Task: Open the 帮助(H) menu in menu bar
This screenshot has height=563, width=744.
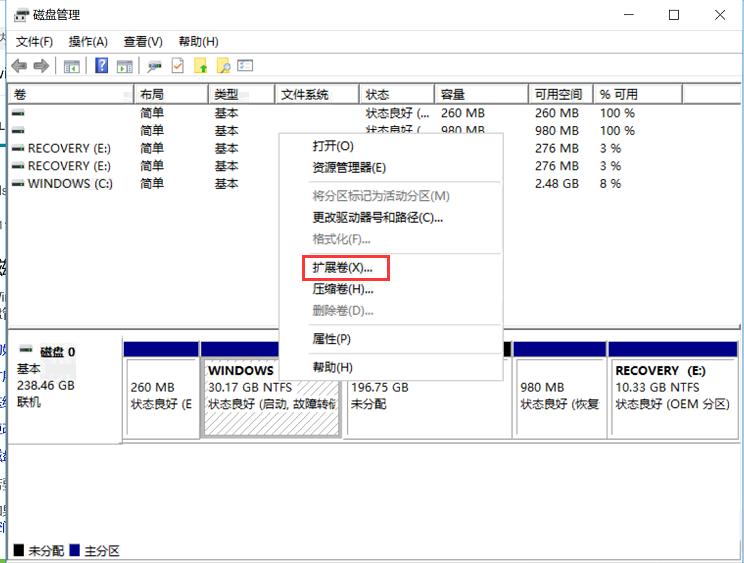Action: coord(198,42)
